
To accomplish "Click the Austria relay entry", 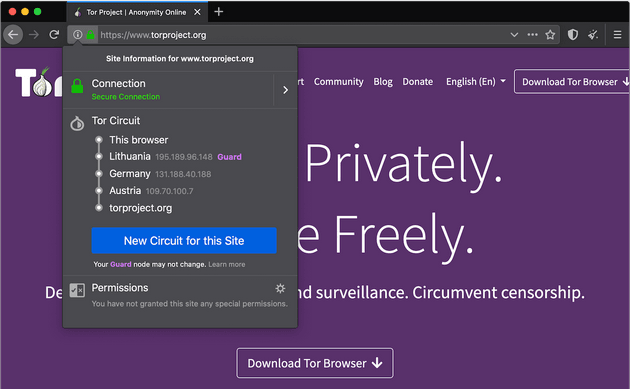I will pyautogui.click(x=151, y=190).
